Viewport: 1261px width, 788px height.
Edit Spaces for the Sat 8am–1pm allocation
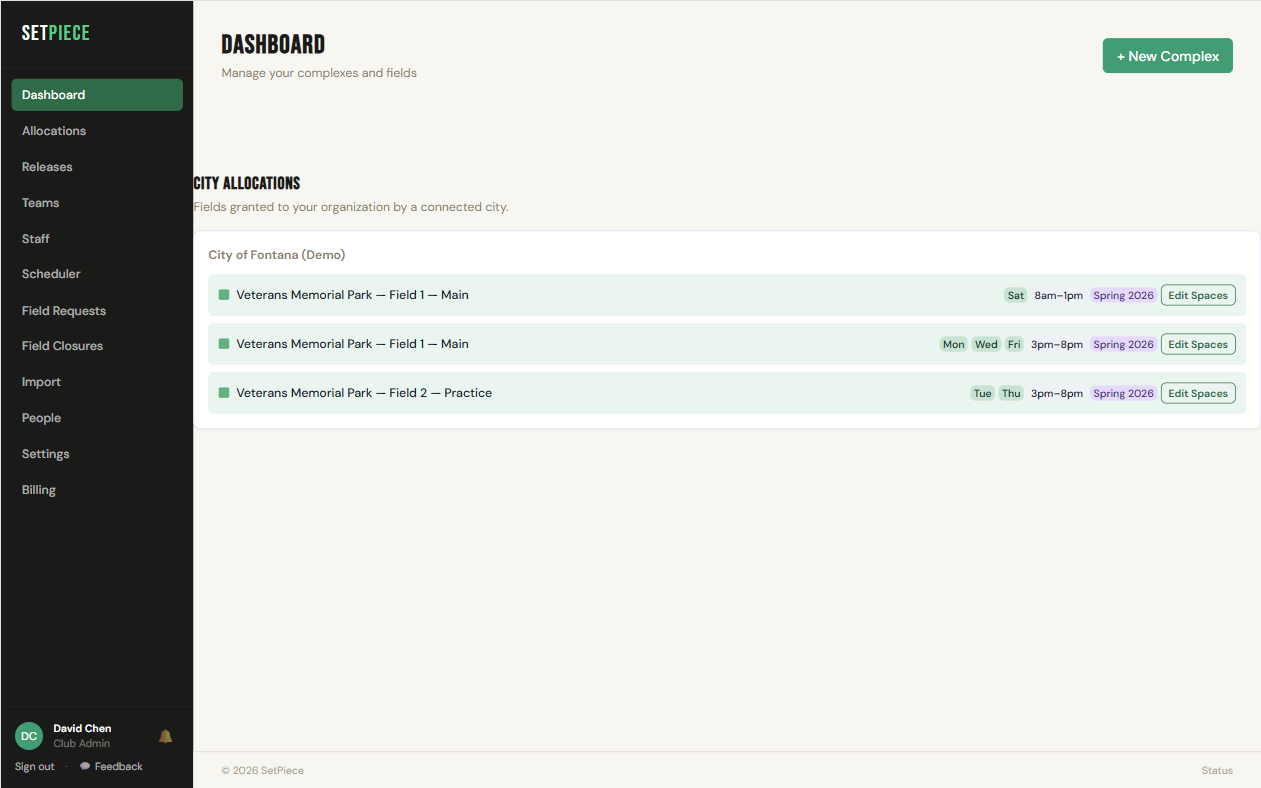coord(1198,295)
